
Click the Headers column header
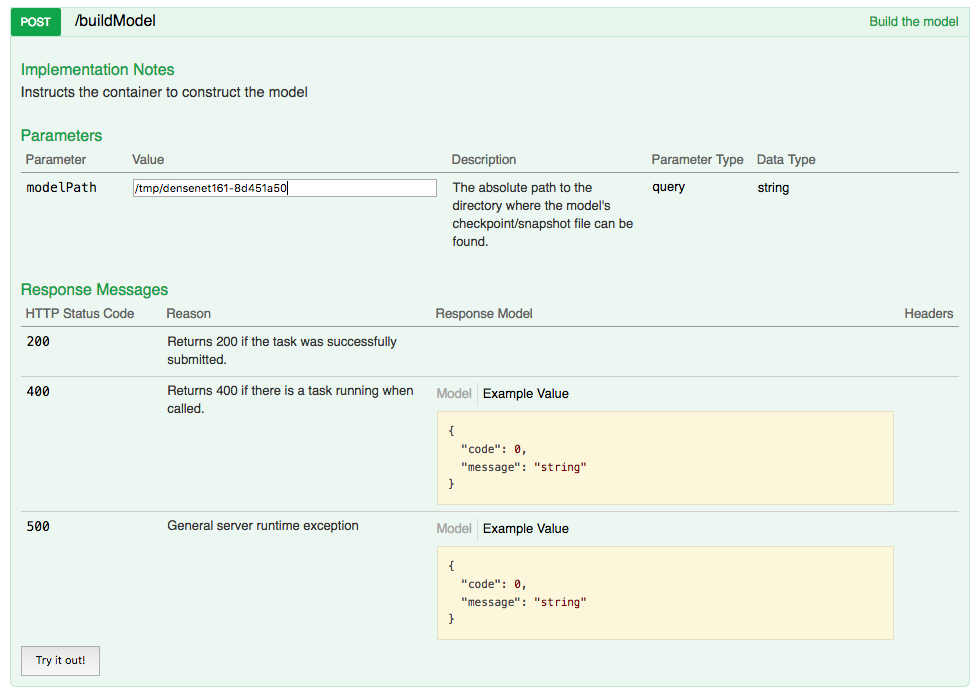(x=928, y=313)
